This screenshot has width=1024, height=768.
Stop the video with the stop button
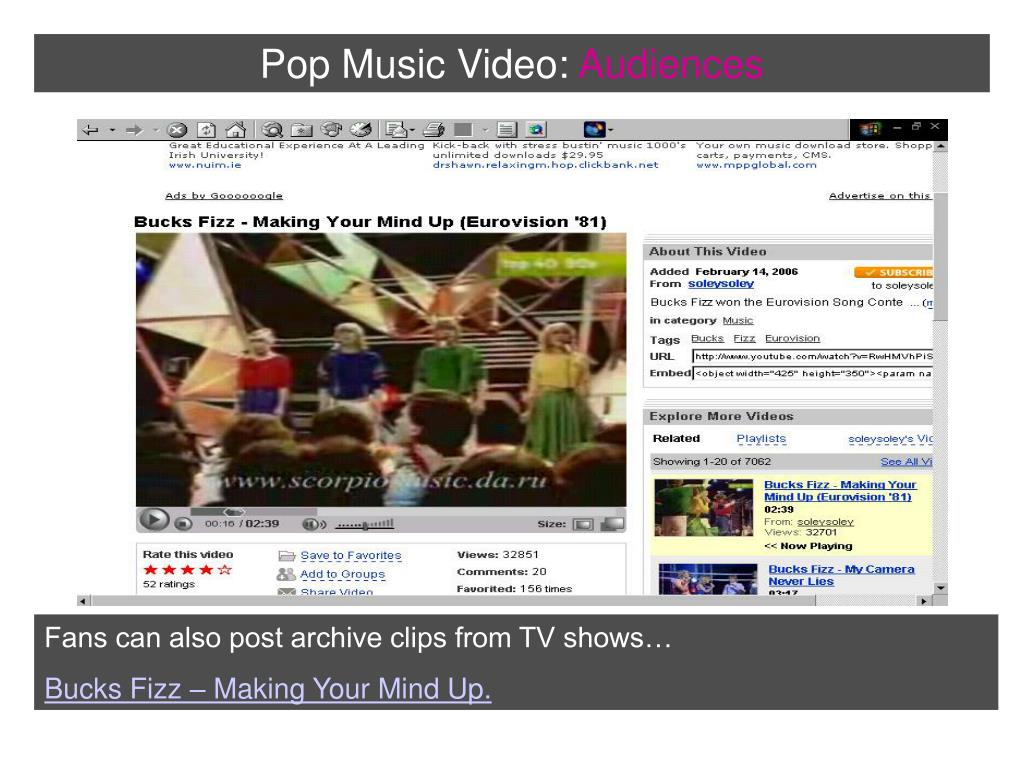pos(183,523)
